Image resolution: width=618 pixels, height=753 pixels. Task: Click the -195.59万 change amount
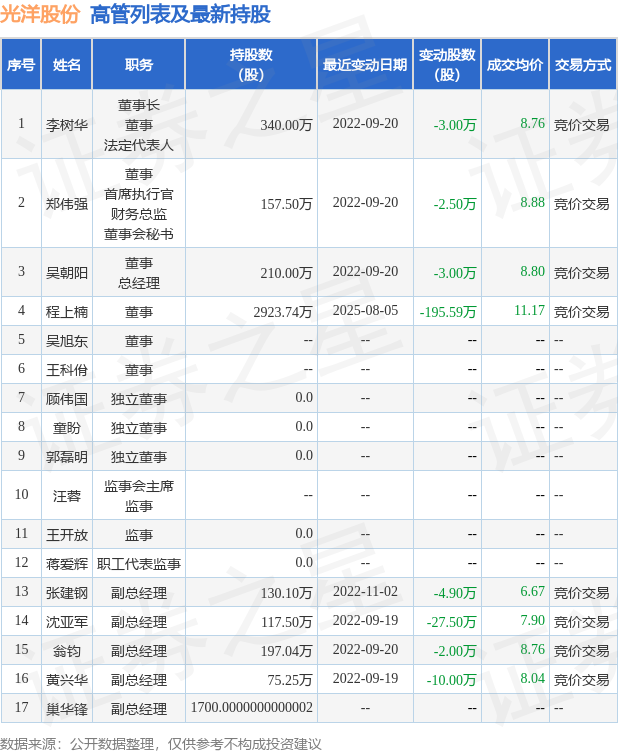tap(448, 312)
